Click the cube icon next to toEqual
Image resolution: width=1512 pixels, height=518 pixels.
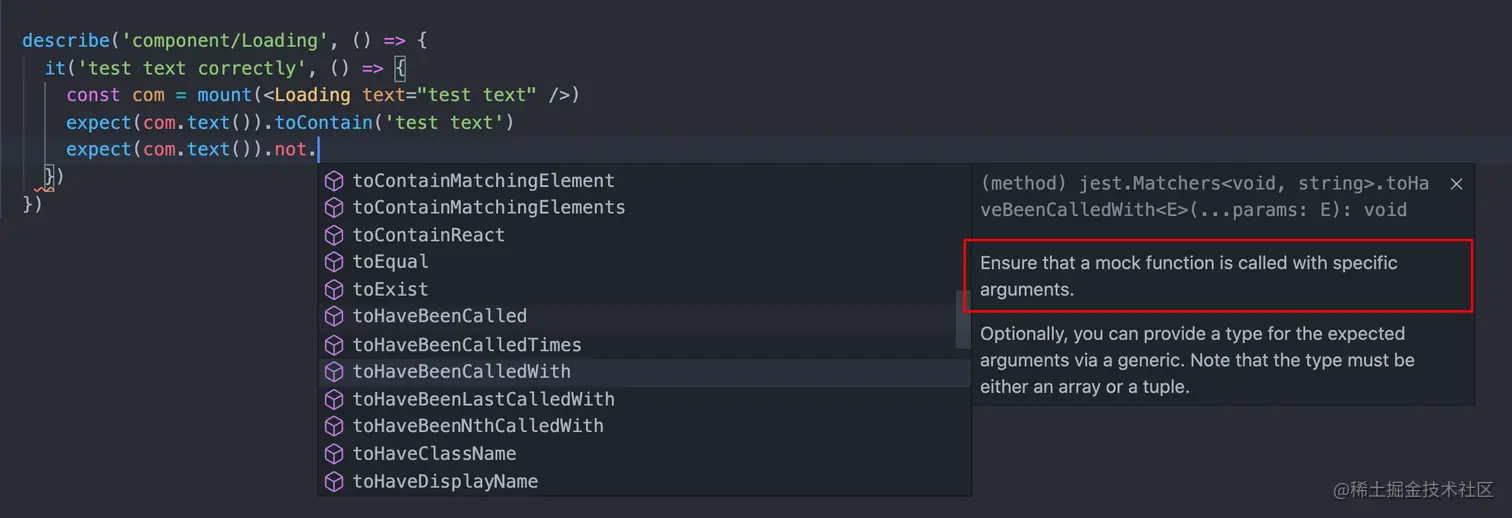334,262
